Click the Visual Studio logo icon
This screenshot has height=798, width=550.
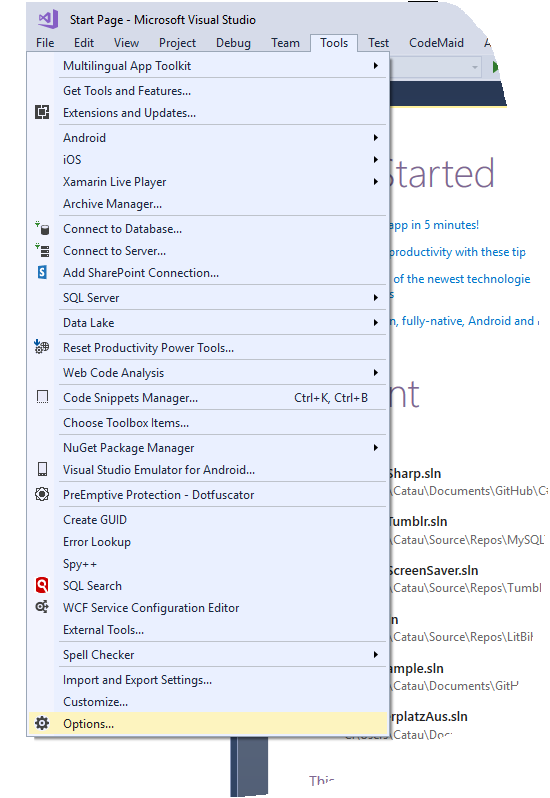coord(48,19)
